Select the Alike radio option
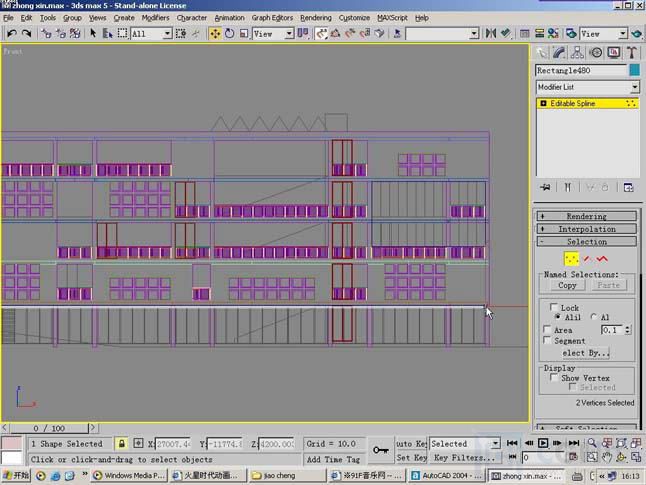 click(x=557, y=317)
